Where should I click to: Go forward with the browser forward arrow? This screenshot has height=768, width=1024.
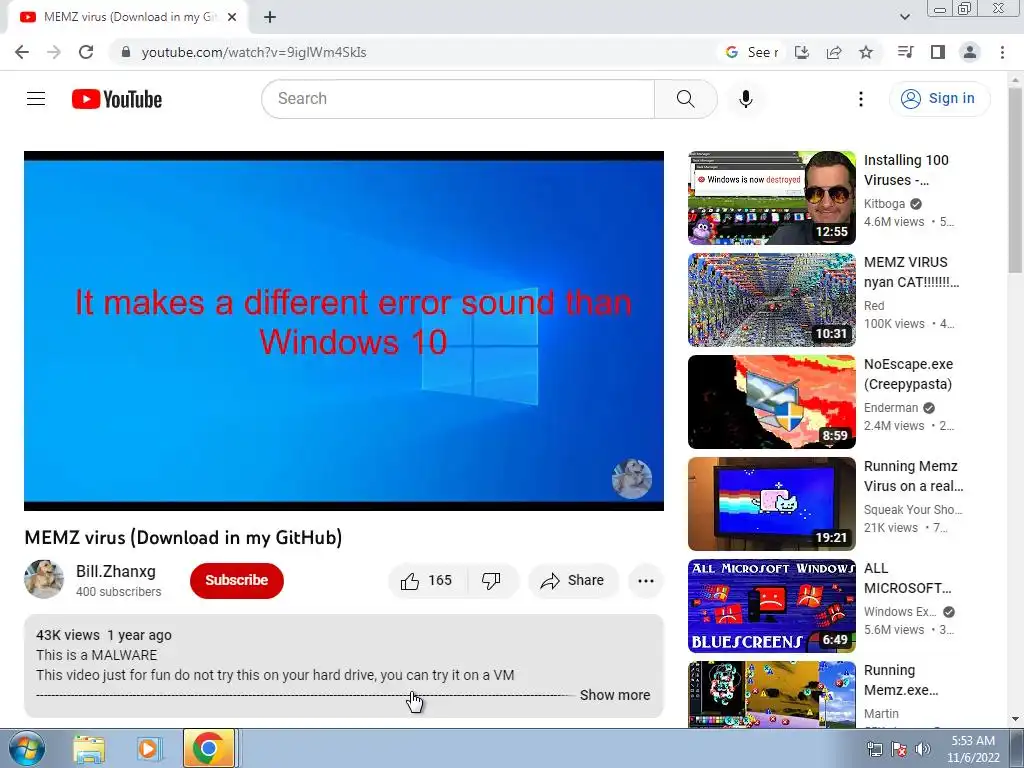[x=54, y=52]
